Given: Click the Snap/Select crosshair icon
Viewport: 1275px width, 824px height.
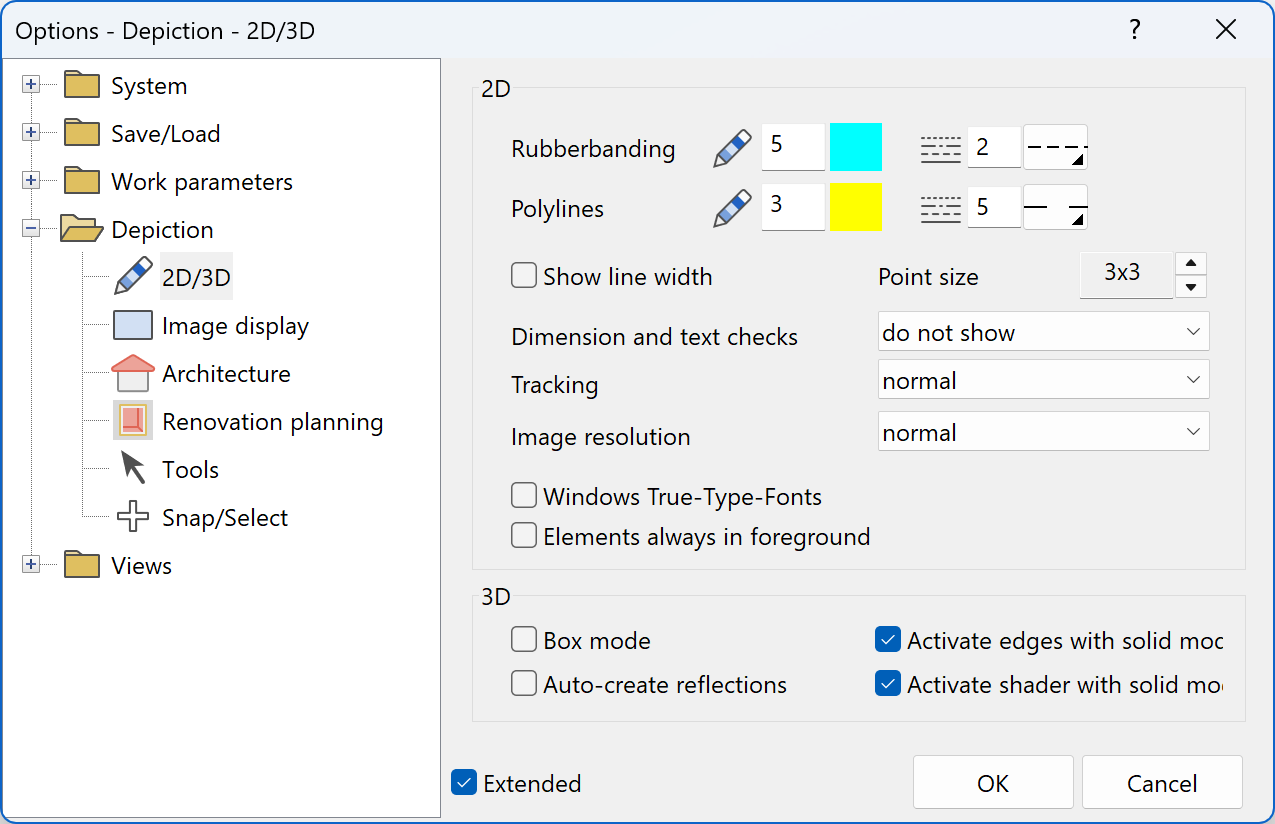Looking at the screenshot, I should [132, 516].
